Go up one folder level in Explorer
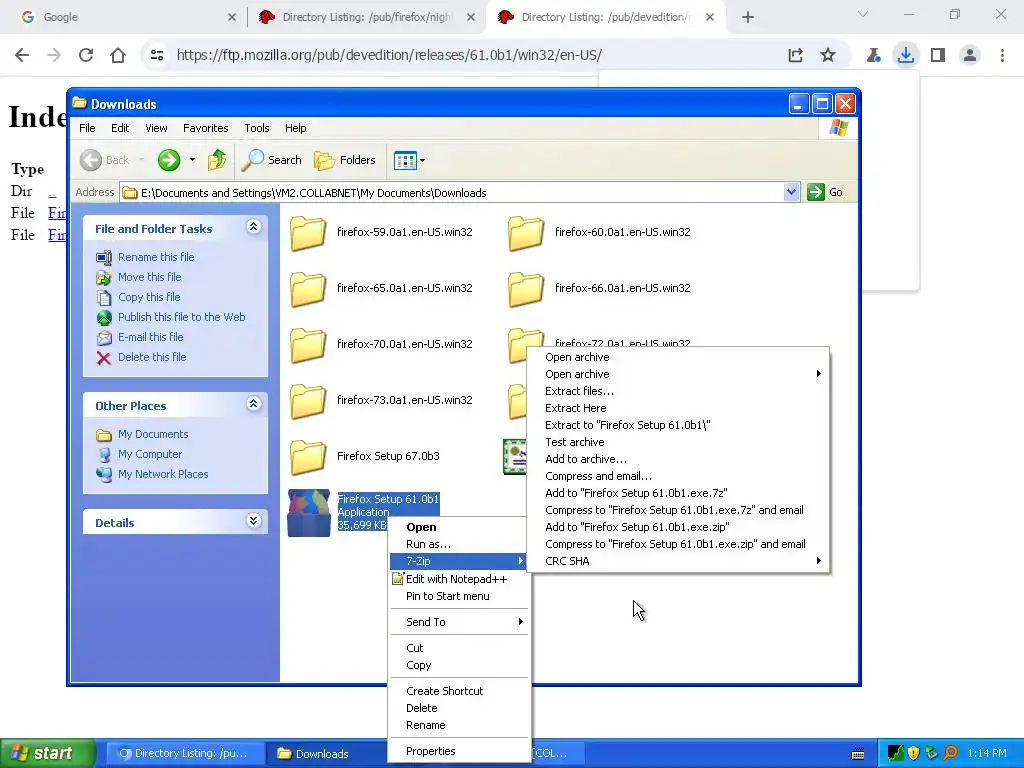Image resolution: width=1024 pixels, height=768 pixels. [217, 160]
